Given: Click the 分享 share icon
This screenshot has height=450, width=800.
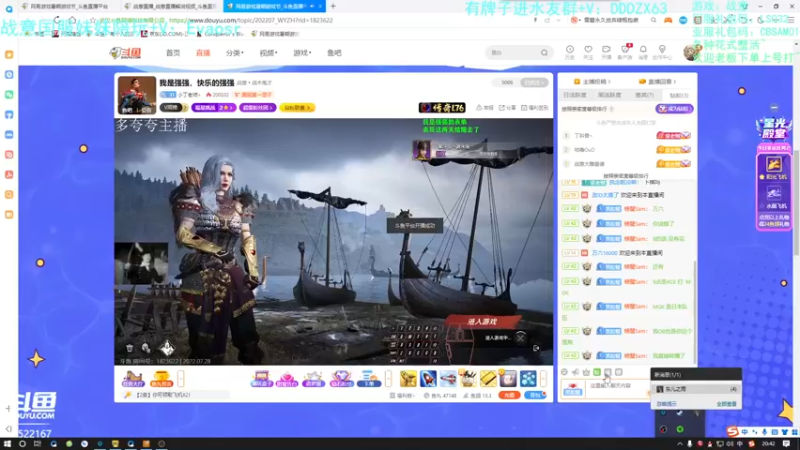Looking at the screenshot, I should click(507, 108).
